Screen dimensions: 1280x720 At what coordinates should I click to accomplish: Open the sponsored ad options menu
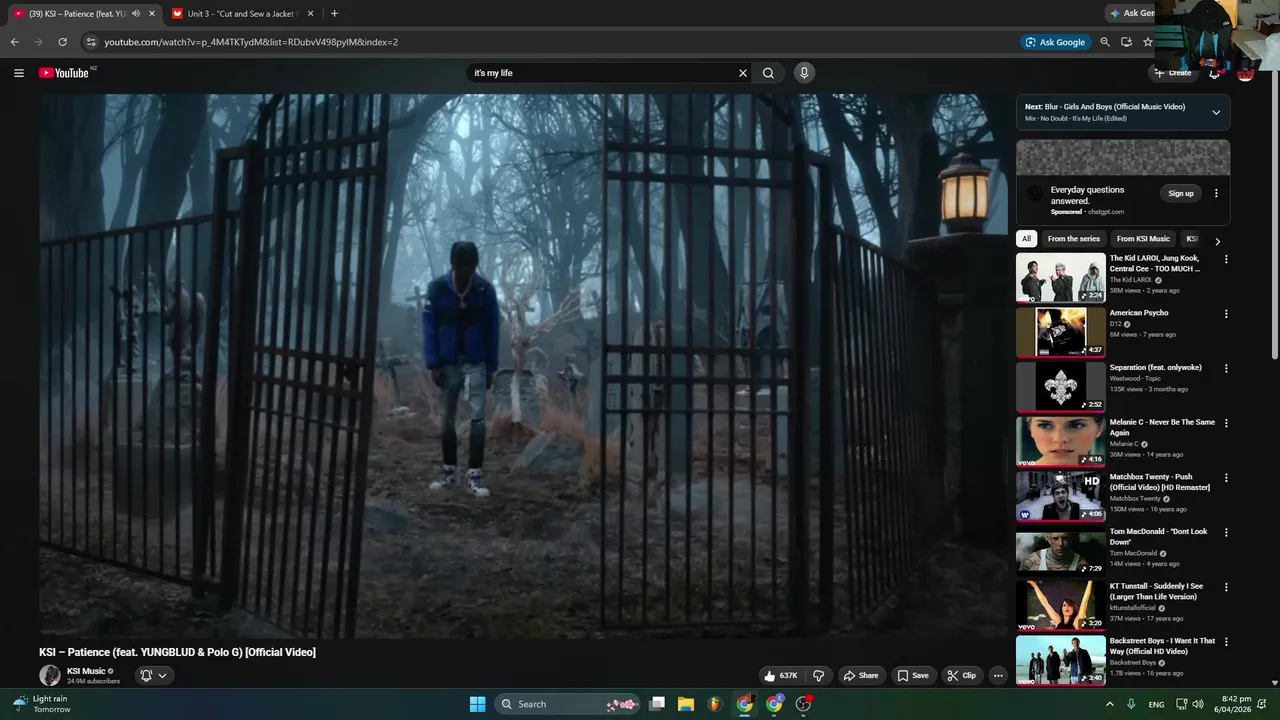pos(1216,193)
